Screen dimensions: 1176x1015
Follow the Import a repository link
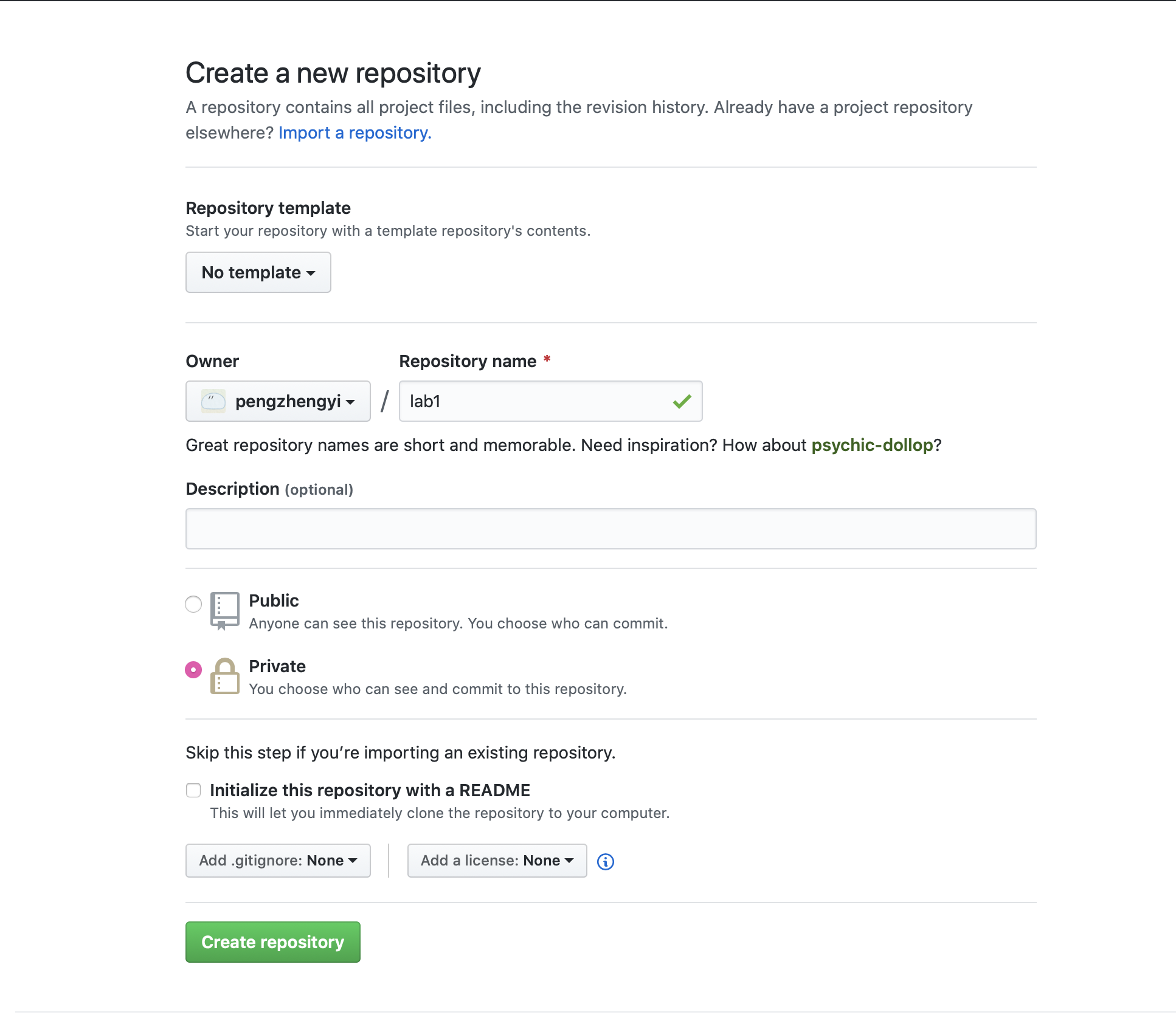(x=355, y=132)
